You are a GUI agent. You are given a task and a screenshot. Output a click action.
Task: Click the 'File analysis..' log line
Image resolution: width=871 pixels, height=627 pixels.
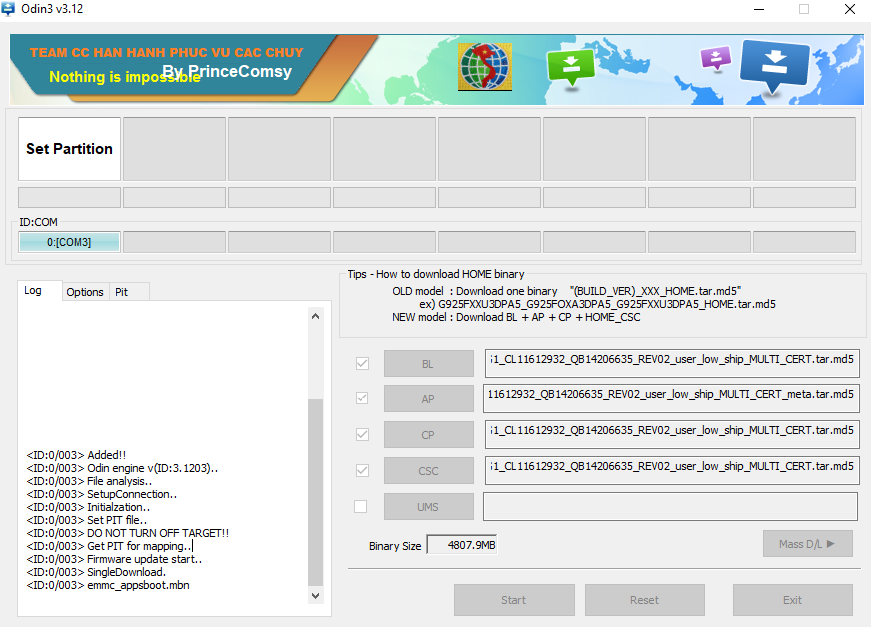pyautogui.click(x=89, y=481)
